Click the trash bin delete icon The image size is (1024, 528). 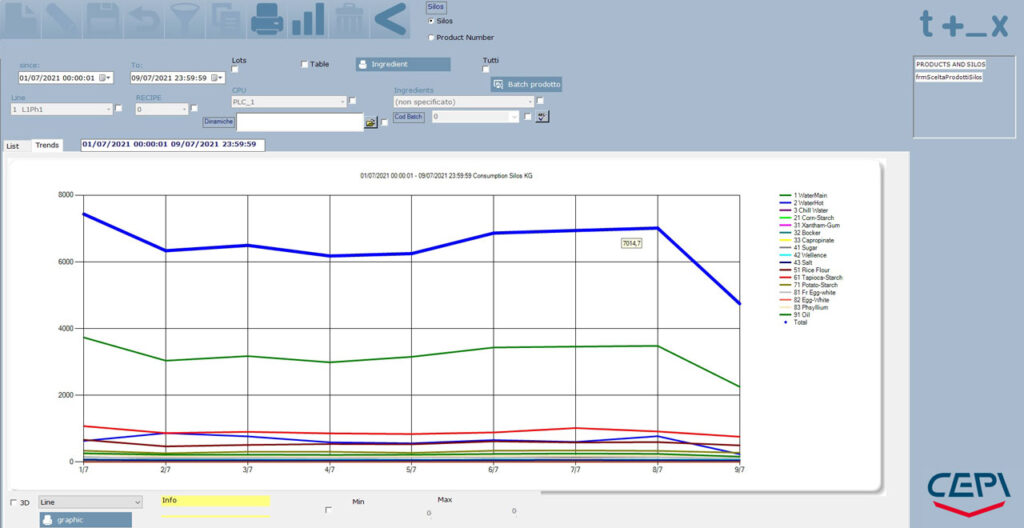(x=348, y=20)
